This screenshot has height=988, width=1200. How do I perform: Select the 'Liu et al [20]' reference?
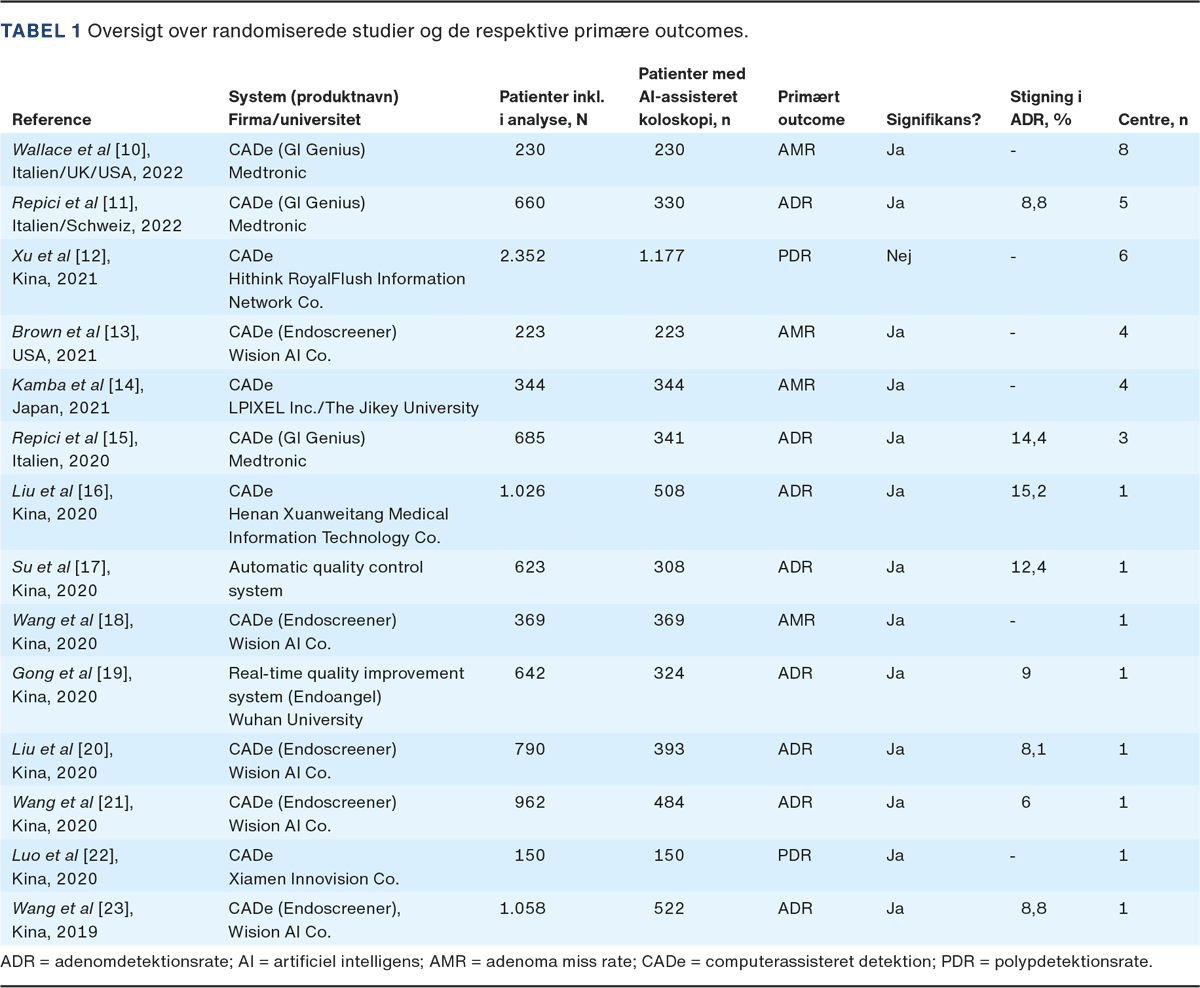coord(64,749)
